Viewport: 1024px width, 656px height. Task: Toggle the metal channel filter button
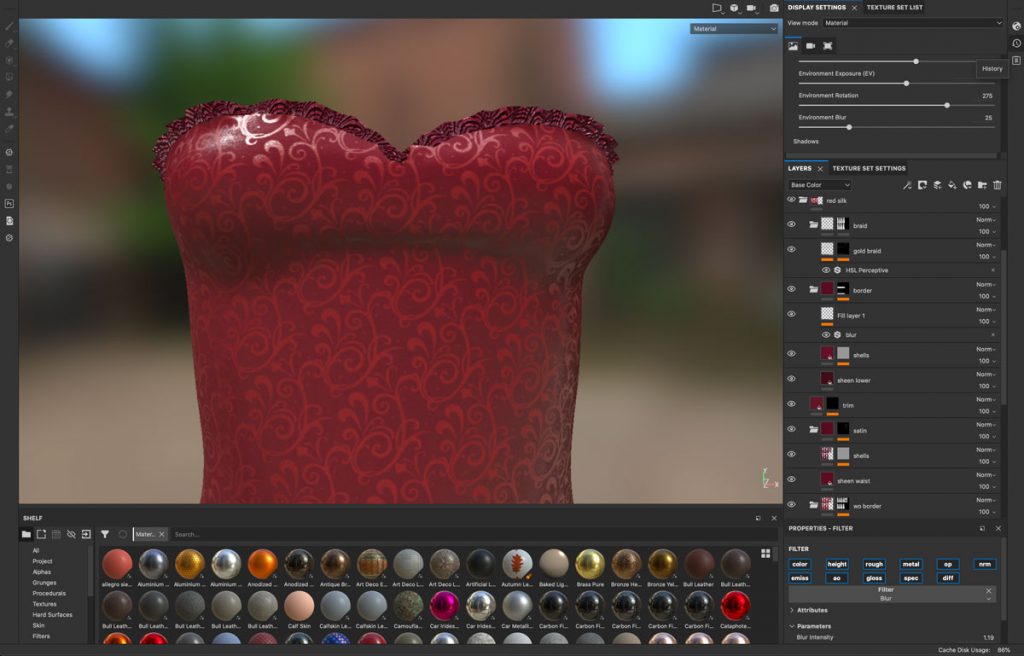910,565
